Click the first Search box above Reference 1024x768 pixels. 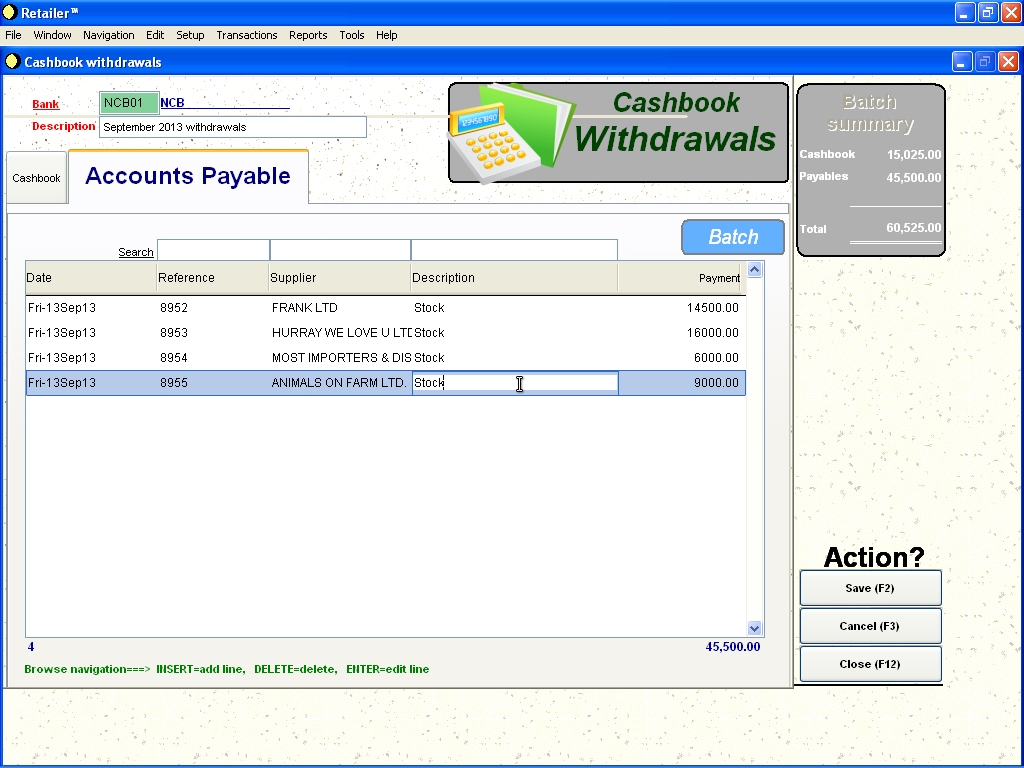point(213,250)
